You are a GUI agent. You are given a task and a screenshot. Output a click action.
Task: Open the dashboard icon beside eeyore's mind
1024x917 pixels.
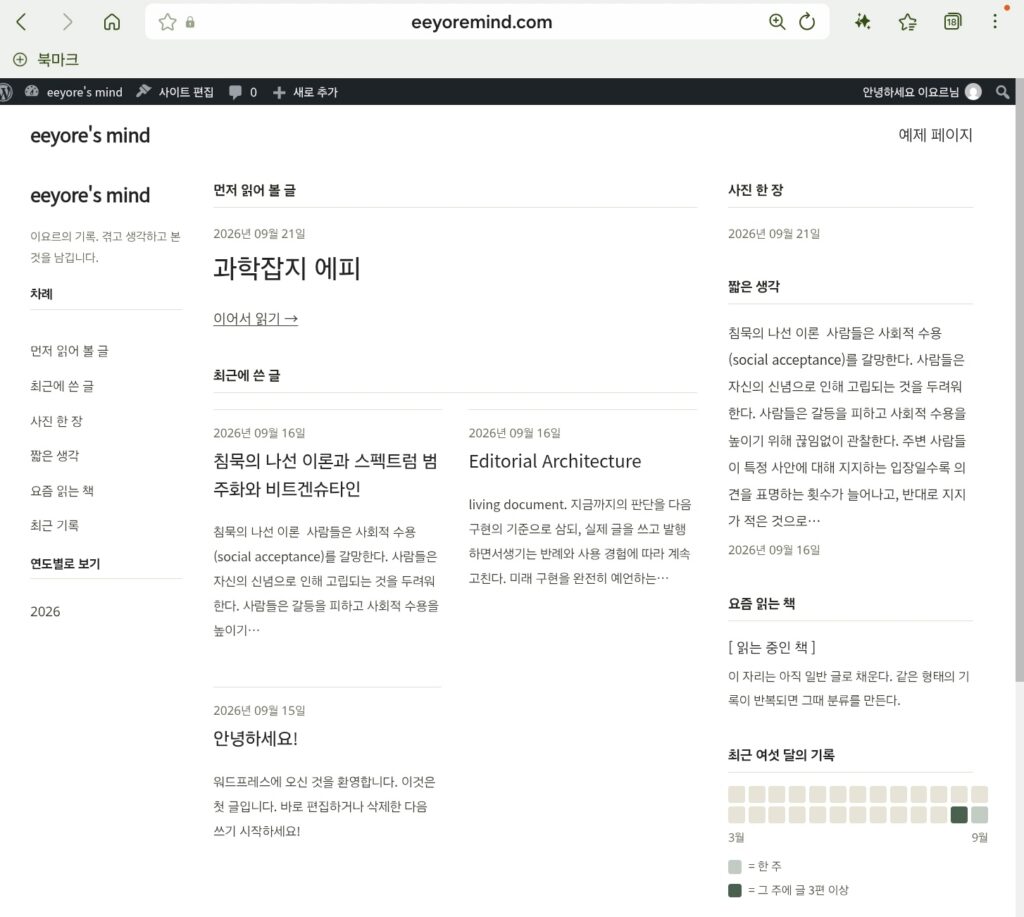point(32,91)
